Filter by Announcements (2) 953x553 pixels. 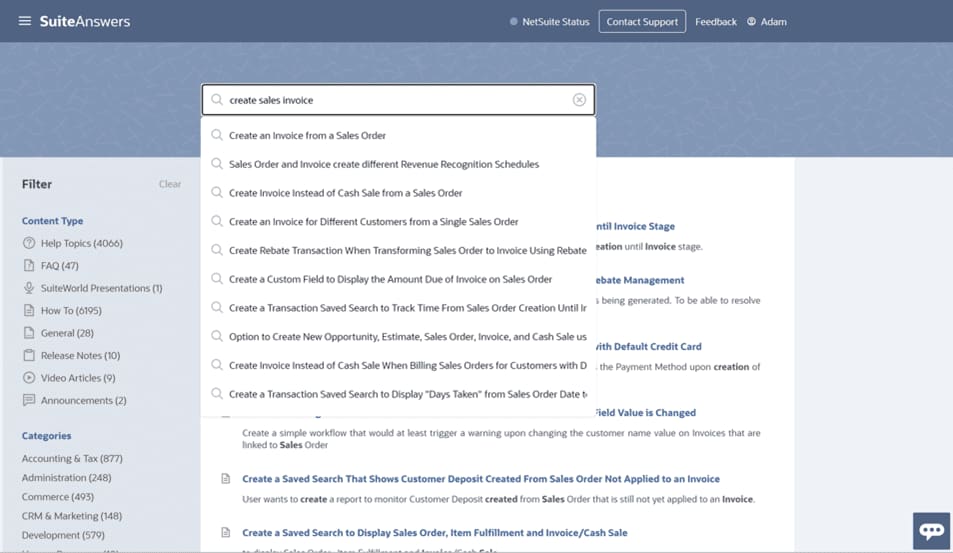83,400
